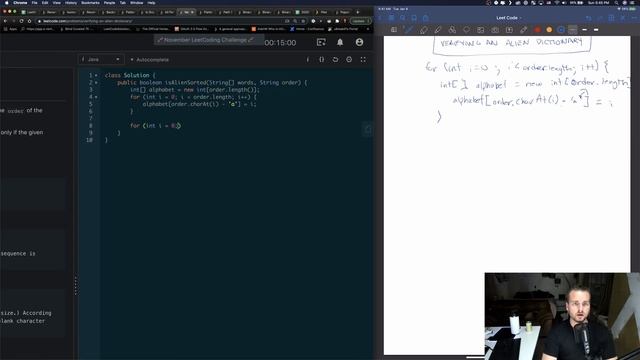Click the bookmark icon in the notes app header

click(414, 18)
